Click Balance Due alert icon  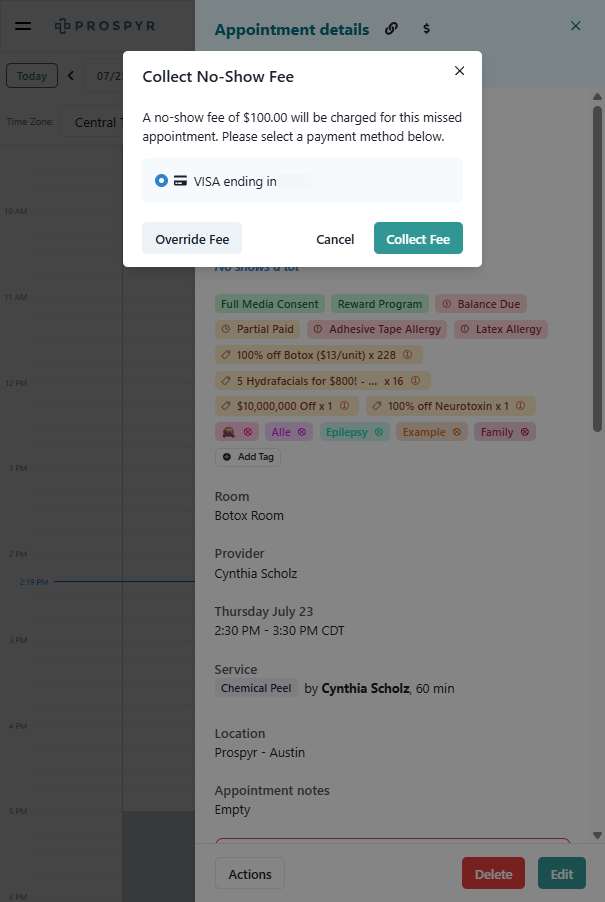(x=447, y=304)
